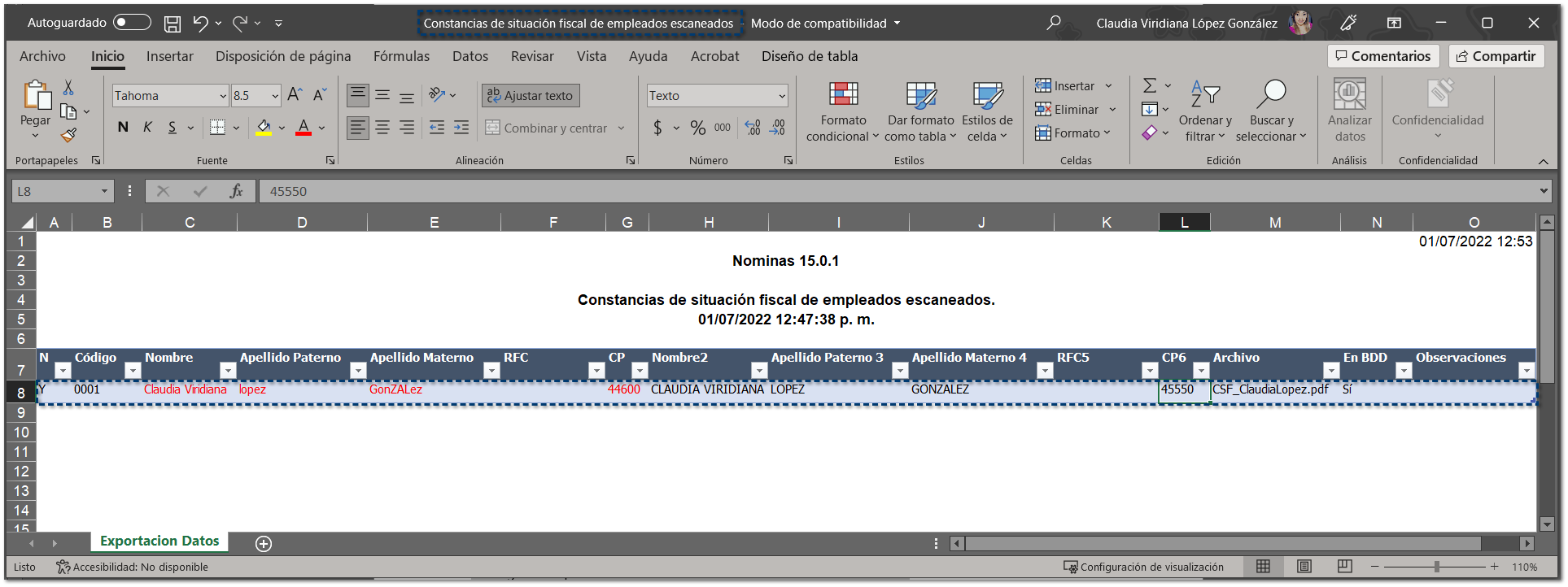1568x587 pixels.
Task: Apply the red font color
Action: (304, 128)
